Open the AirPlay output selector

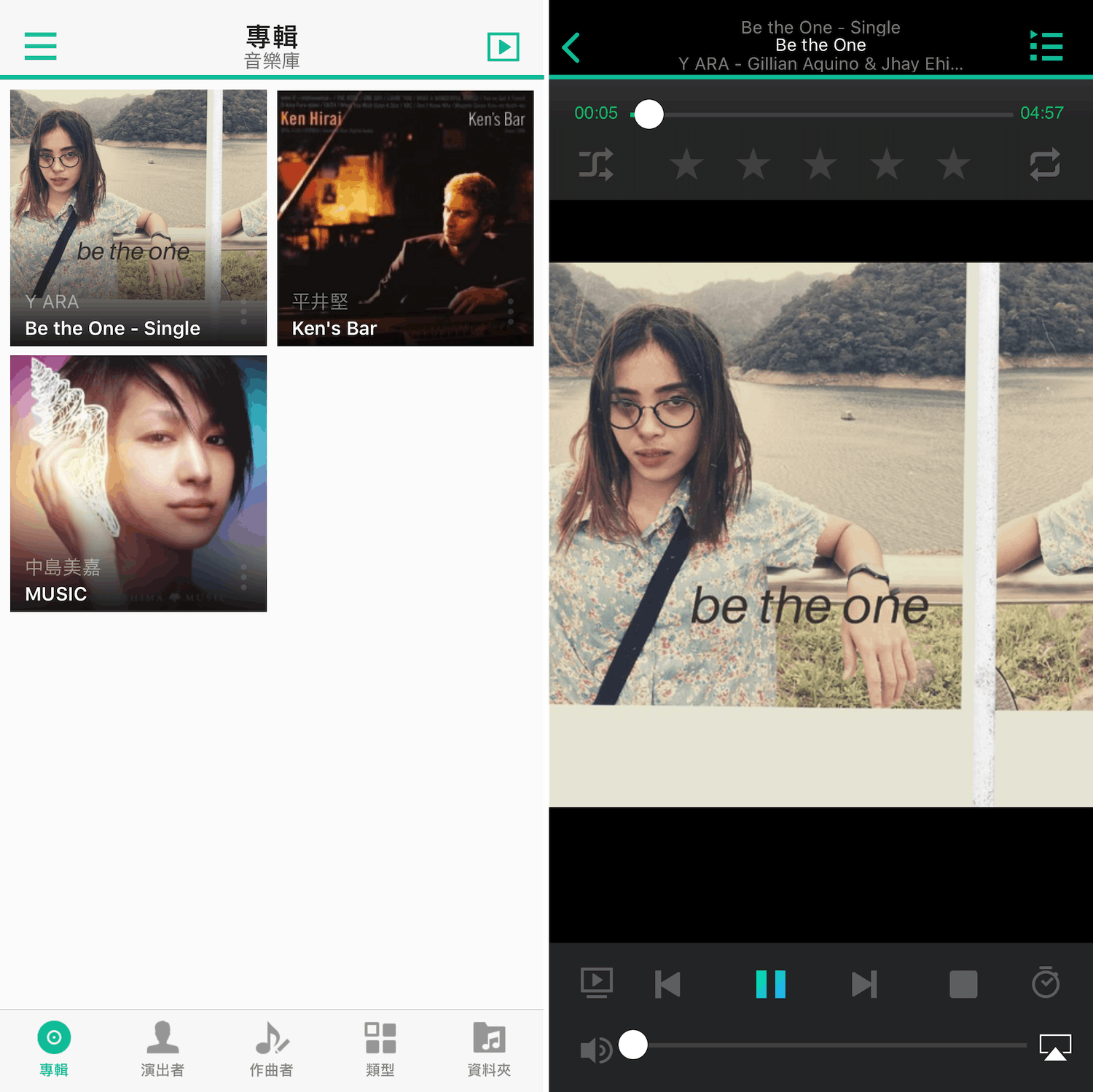coord(1055,1048)
